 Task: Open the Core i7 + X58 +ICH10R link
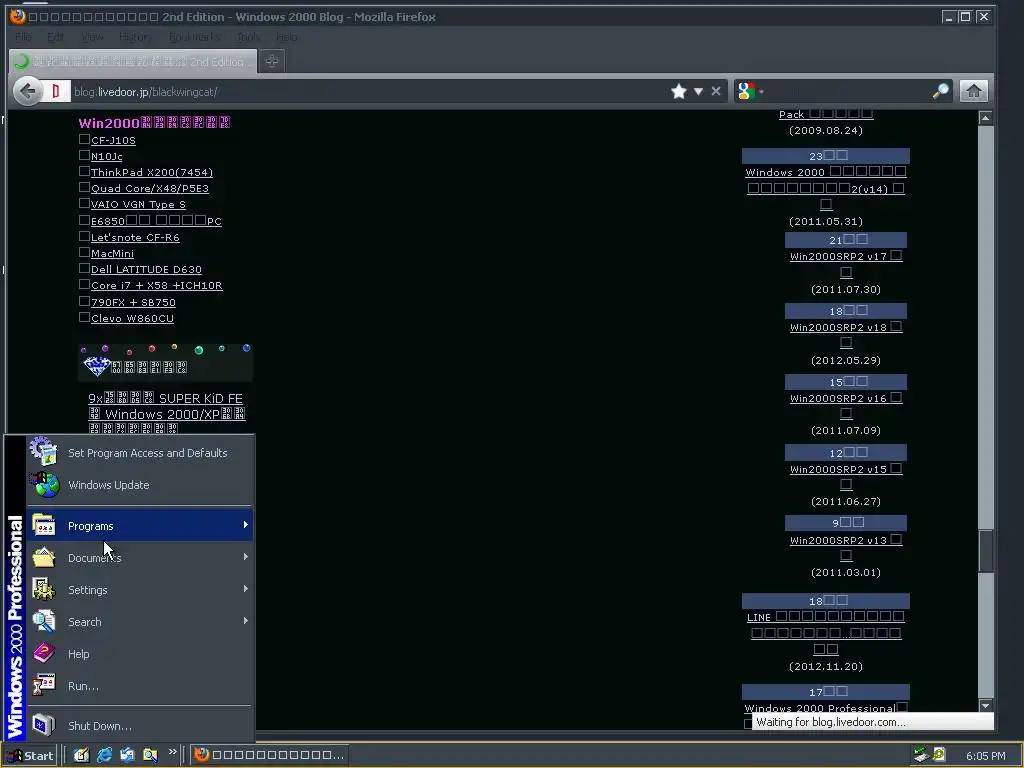pos(157,285)
